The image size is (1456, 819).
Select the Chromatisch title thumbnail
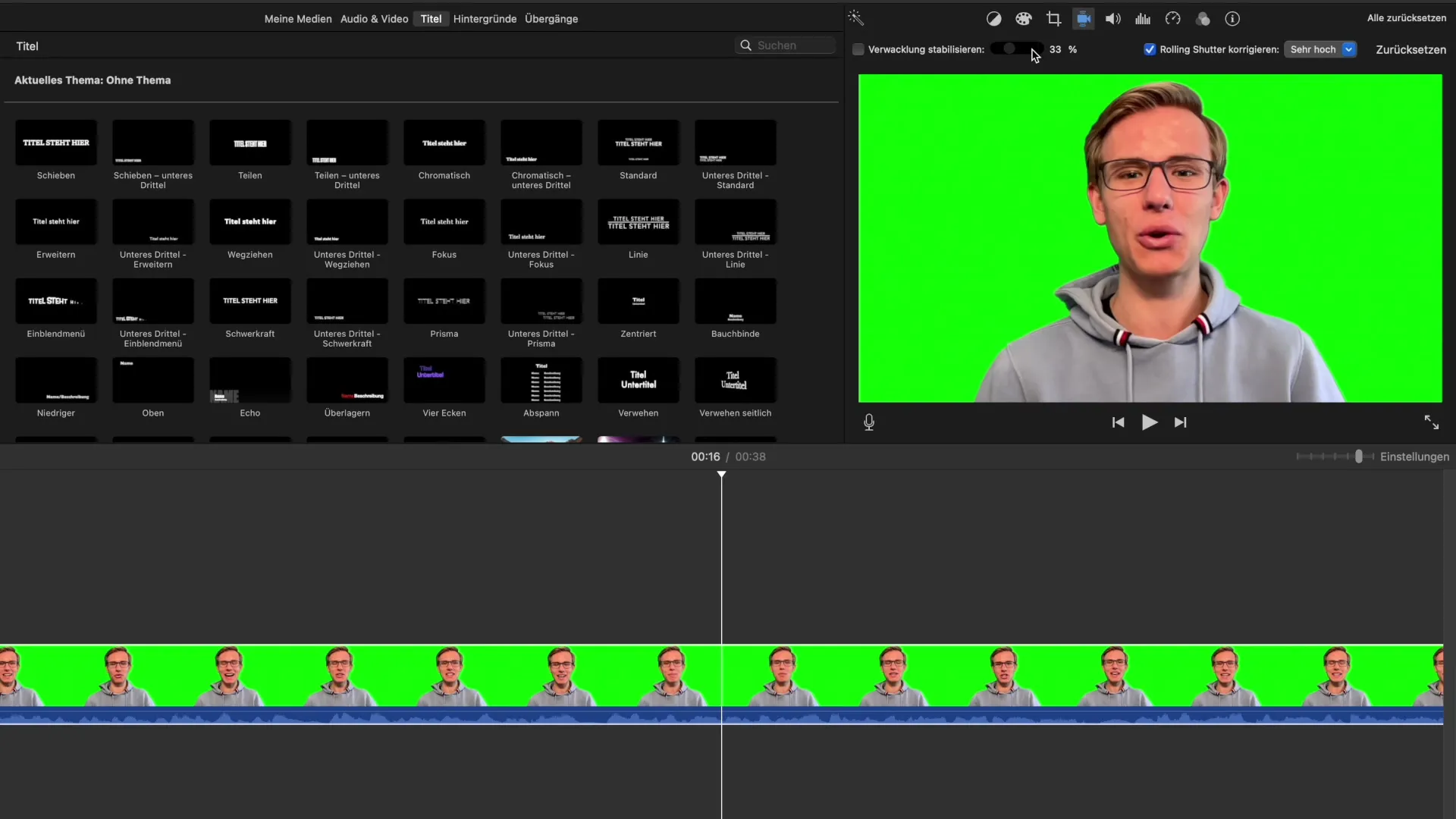pyautogui.click(x=444, y=143)
